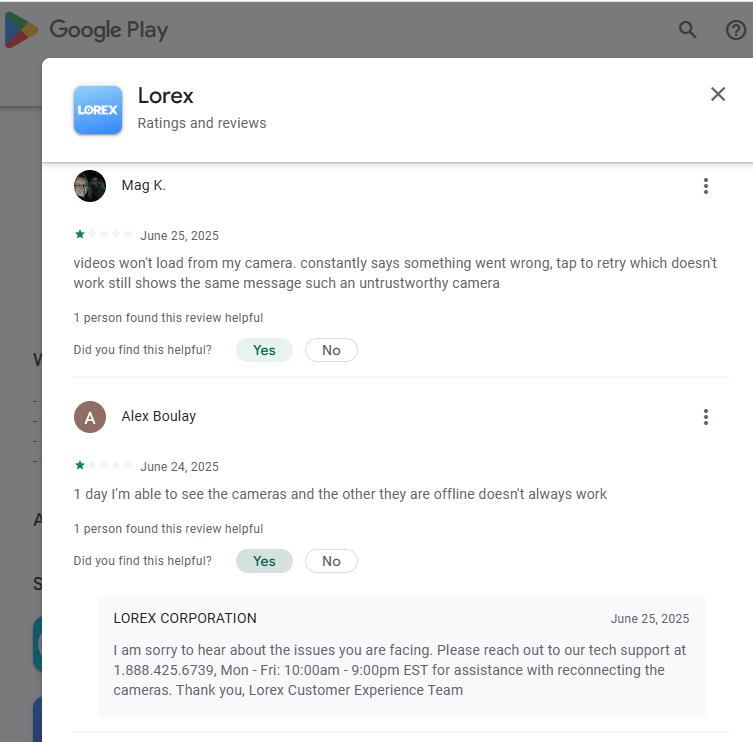Click Mag K.'s review date June 25, 2025

(179, 236)
